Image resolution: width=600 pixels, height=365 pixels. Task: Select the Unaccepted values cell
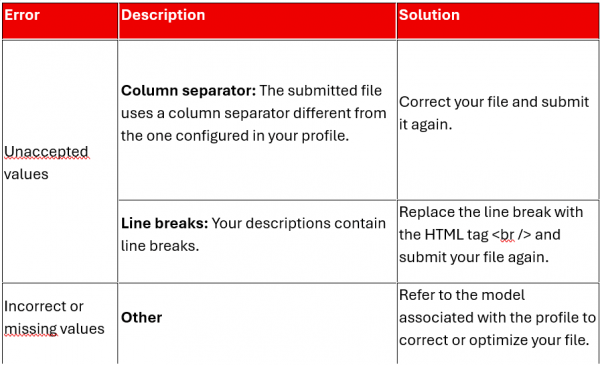pos(60,161)
